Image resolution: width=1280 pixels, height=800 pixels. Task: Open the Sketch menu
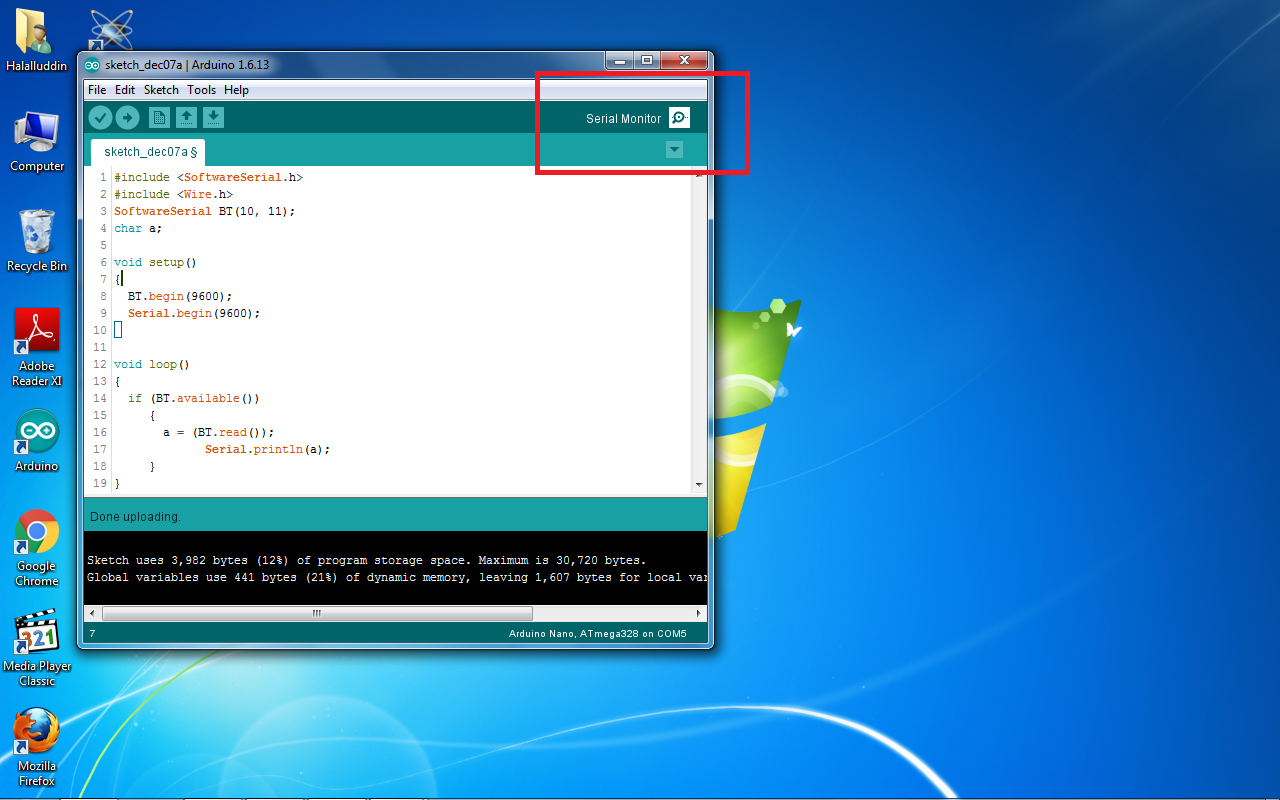[161, 89]
